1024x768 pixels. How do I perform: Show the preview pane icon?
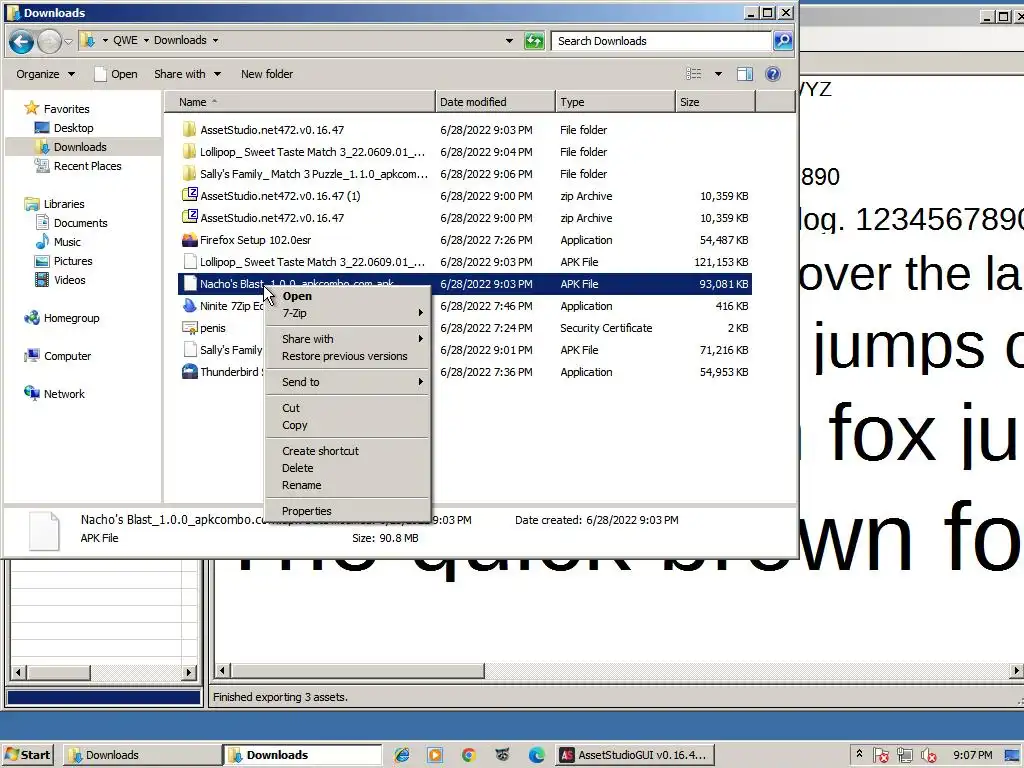744,74
